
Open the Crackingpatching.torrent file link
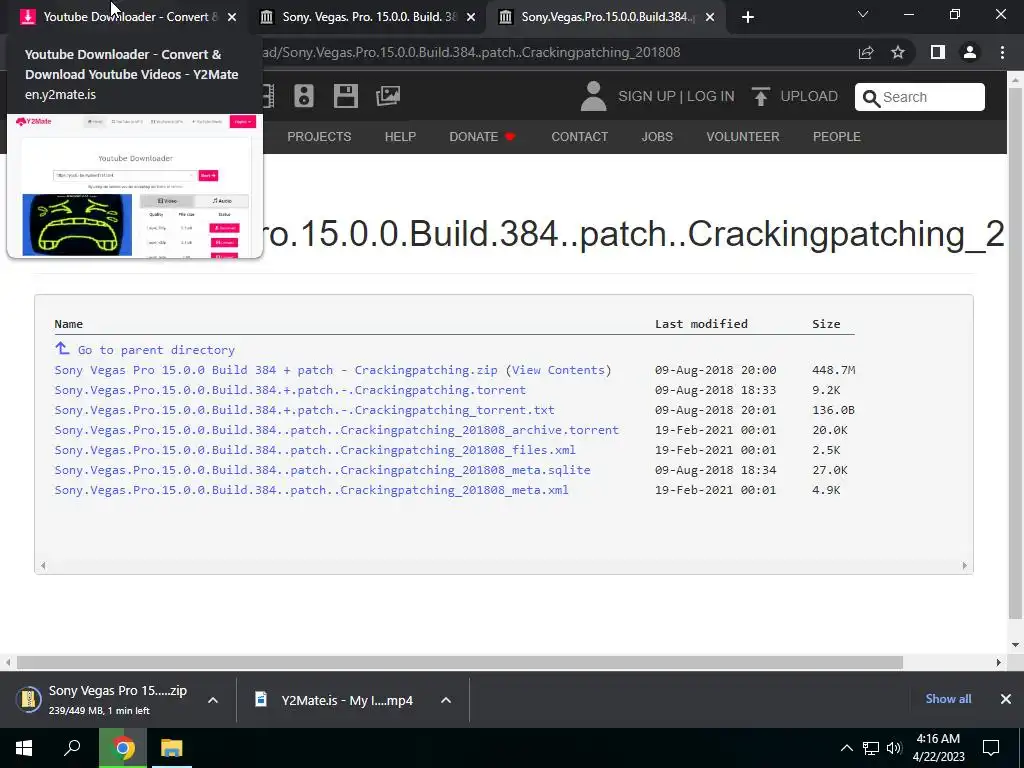click(x=290, y=390)
